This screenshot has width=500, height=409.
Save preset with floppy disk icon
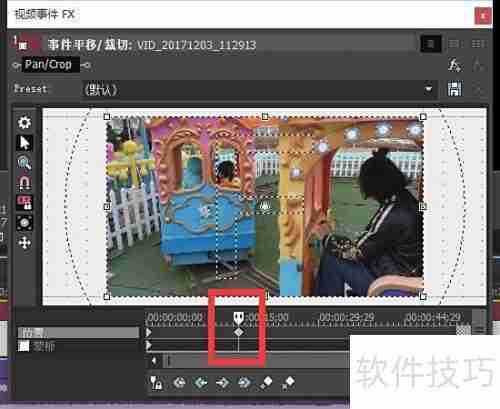(x=455, y=89)
